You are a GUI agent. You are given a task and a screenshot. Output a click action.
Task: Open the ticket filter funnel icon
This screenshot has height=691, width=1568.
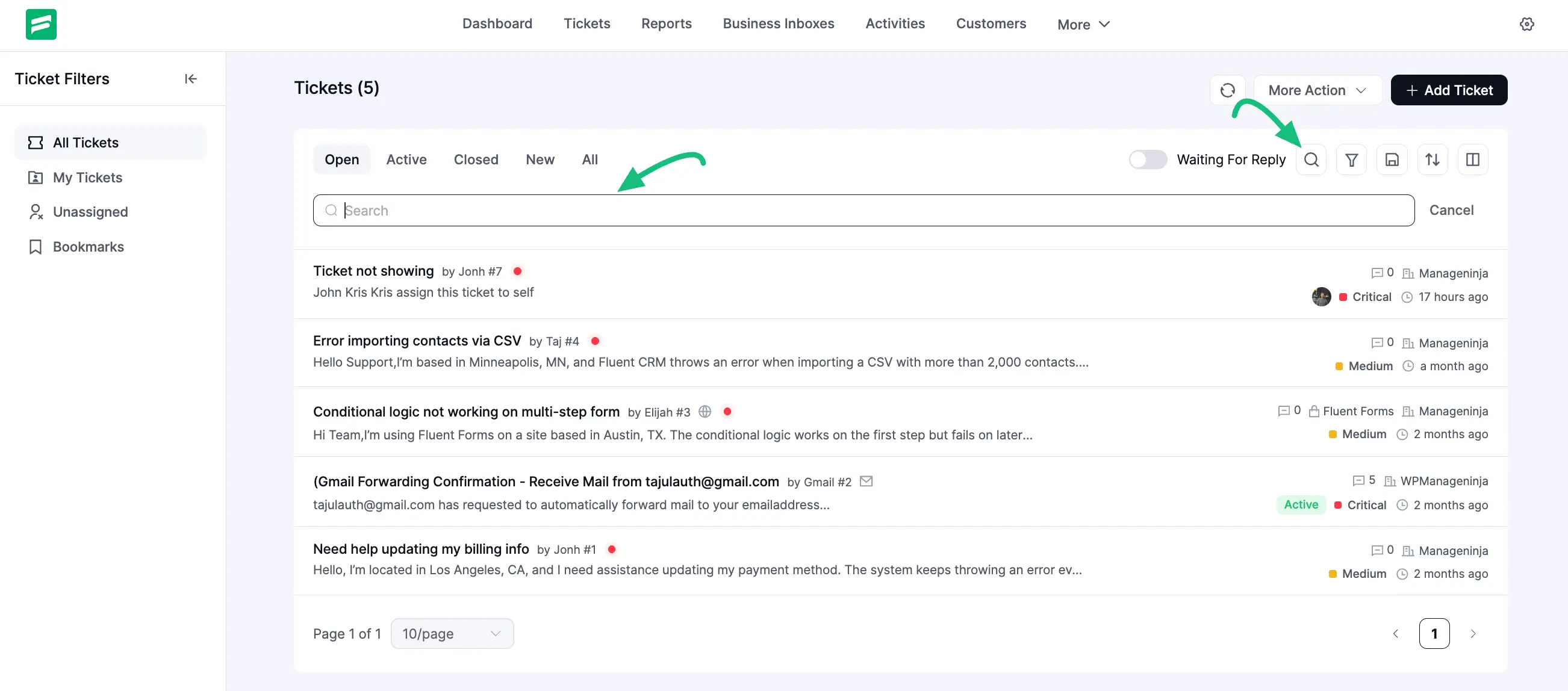1351,160
